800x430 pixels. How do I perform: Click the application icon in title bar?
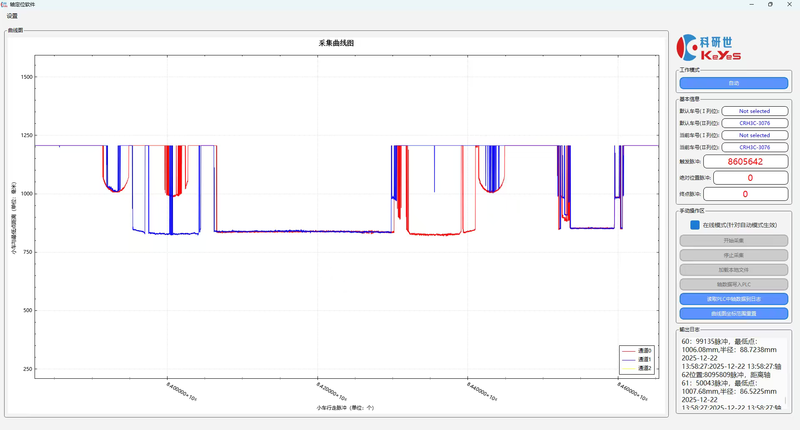[5, 4]
